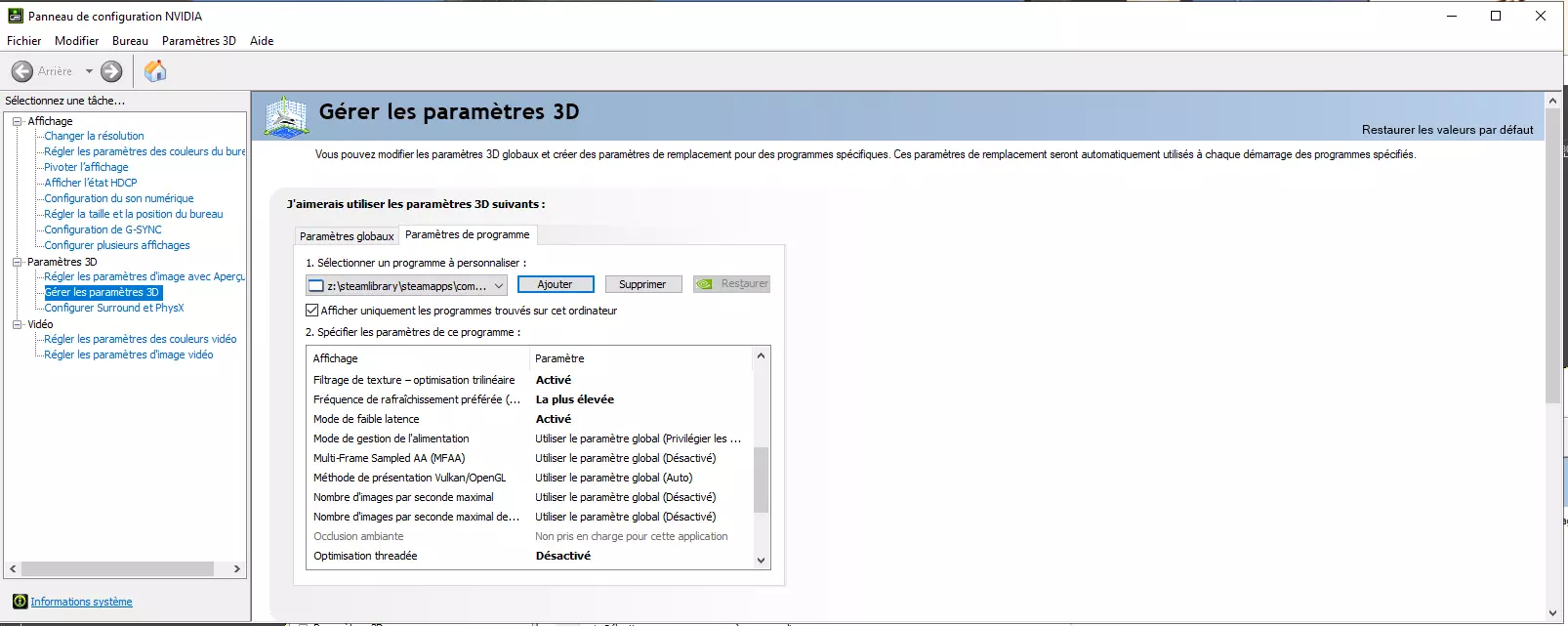Open Régler les paramètres d'image avec Aperçu
This screenshot has height=626, width=1568.
144,276
